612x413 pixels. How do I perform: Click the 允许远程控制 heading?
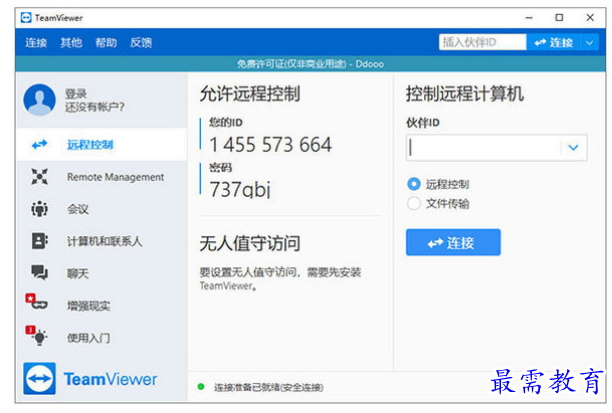(x=250, y=94)
